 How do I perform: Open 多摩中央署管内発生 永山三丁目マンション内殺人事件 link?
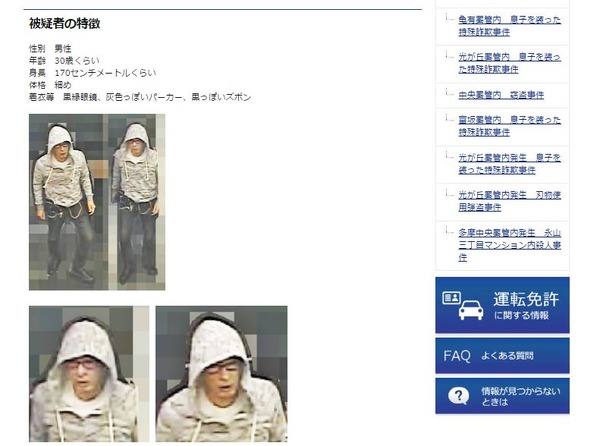pos(509,245)
